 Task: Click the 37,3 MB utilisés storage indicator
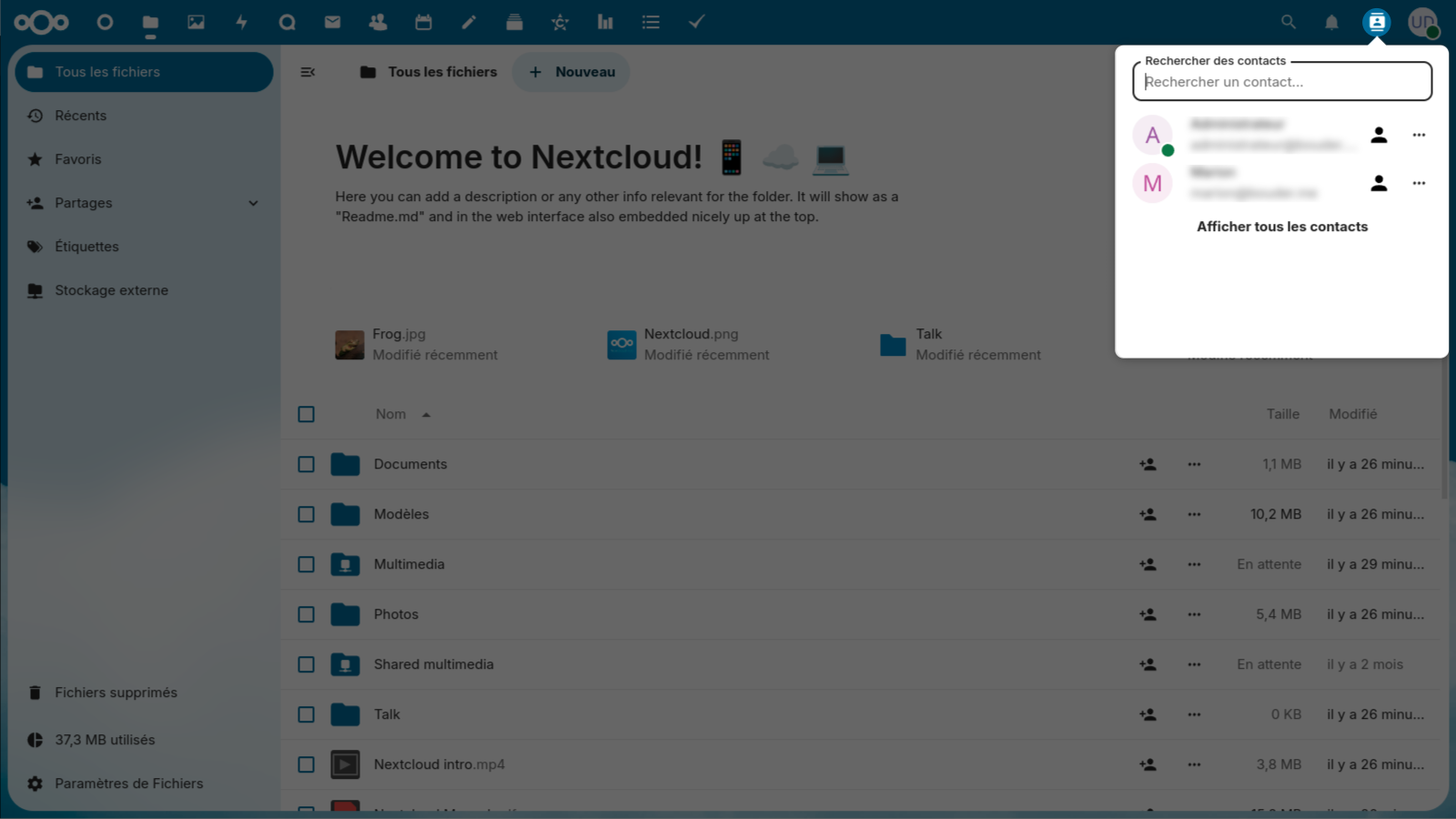pos(144,740)
